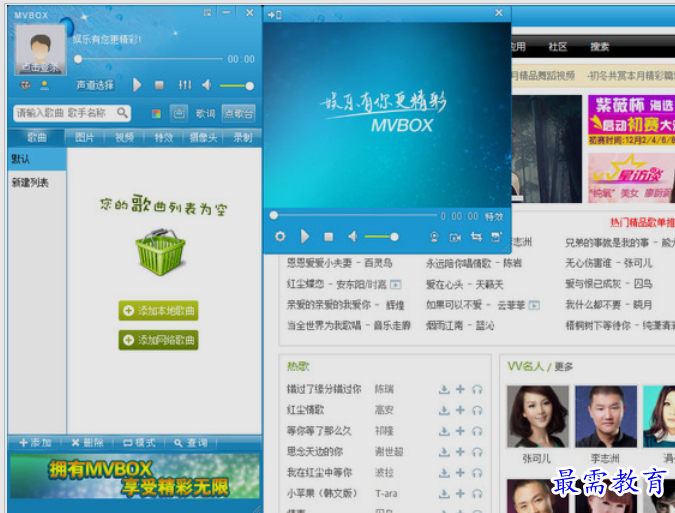Focus the song search input field
Viewport: 675px width, 513px height.
65,113
